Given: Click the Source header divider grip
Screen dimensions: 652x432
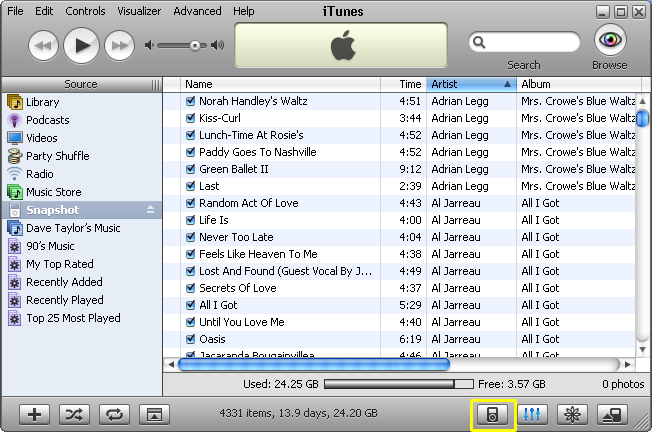Looking at the screenshot, I should click(x=155, y=85).
